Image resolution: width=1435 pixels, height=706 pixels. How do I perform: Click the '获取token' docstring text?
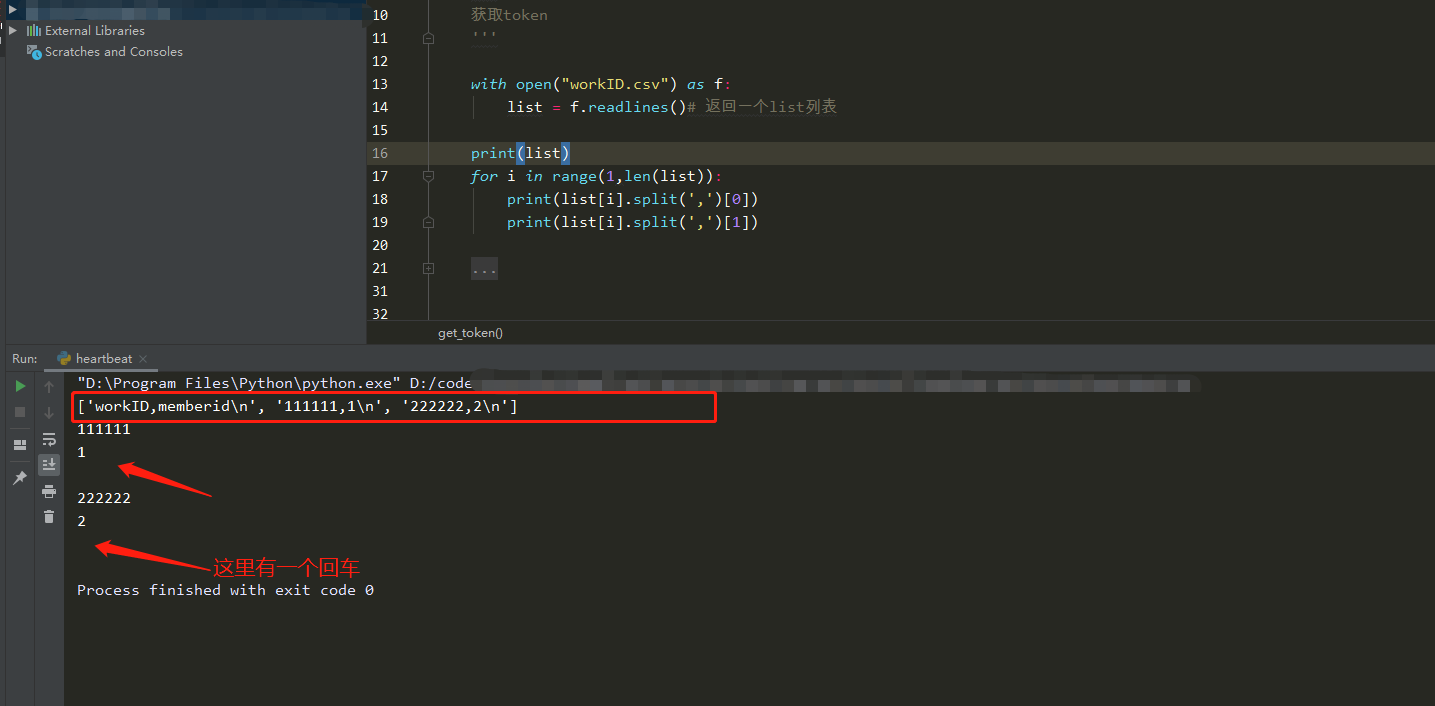click(x=509, y=15)
